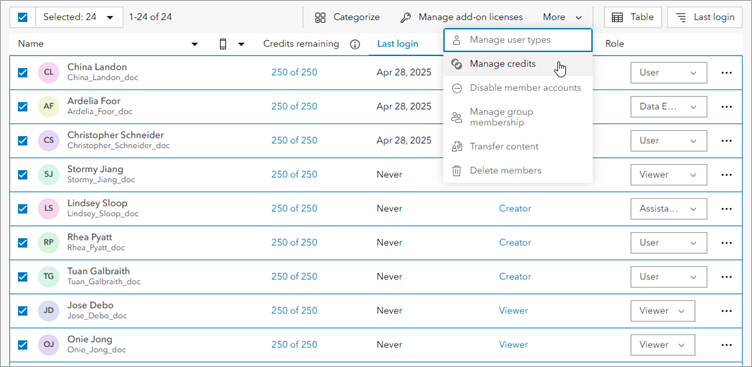The height and width of the screenshot is (367, 752).
Task: Select Delete members menu item
Action: (518, 170)
